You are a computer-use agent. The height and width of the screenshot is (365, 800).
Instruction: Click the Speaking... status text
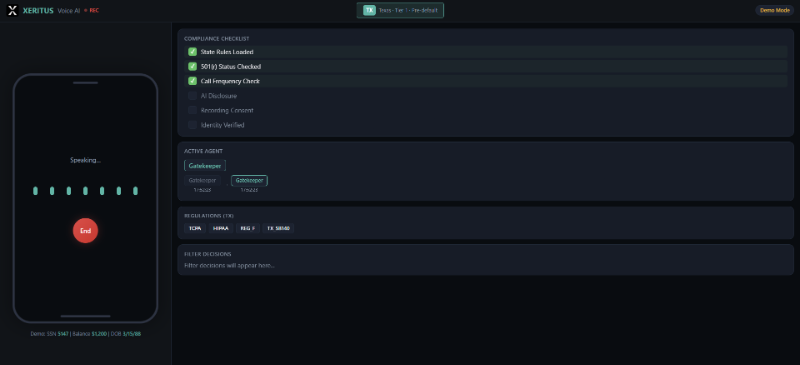point(85,160)
